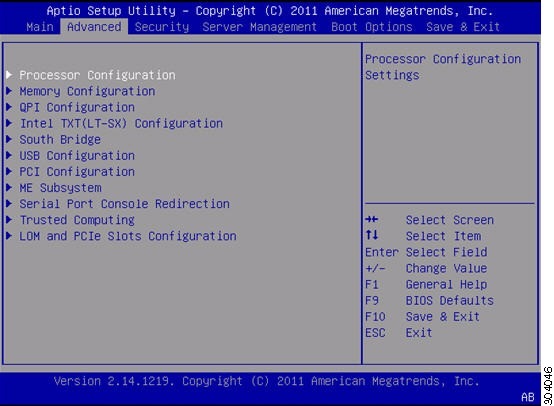
Task: Click arrow beside South Bridge
Action: pyautogui.click(x=10, y=139)
